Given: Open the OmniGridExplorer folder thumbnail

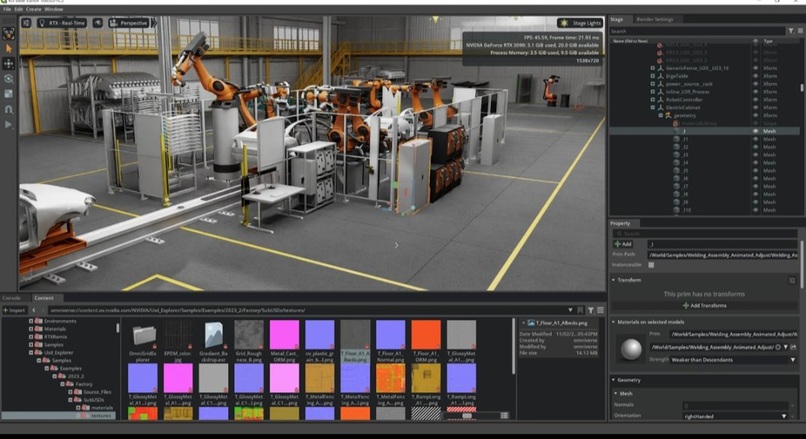Looking at the screenshot, I should pyautogui.click(x=143, y=336).
